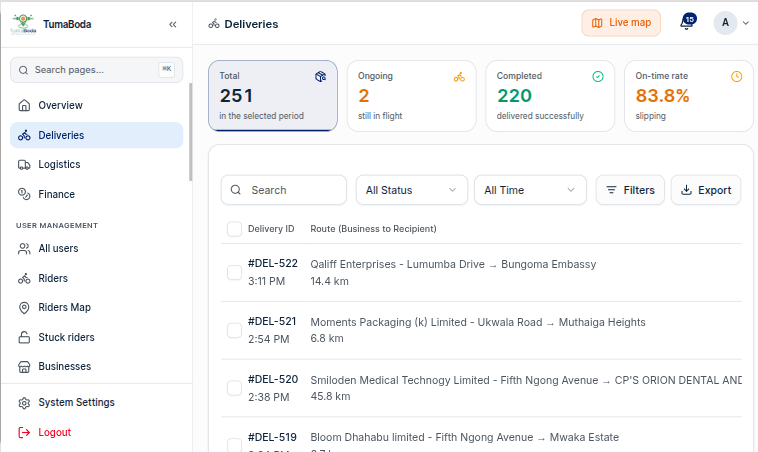View Stuck riders list

[97, 337]
